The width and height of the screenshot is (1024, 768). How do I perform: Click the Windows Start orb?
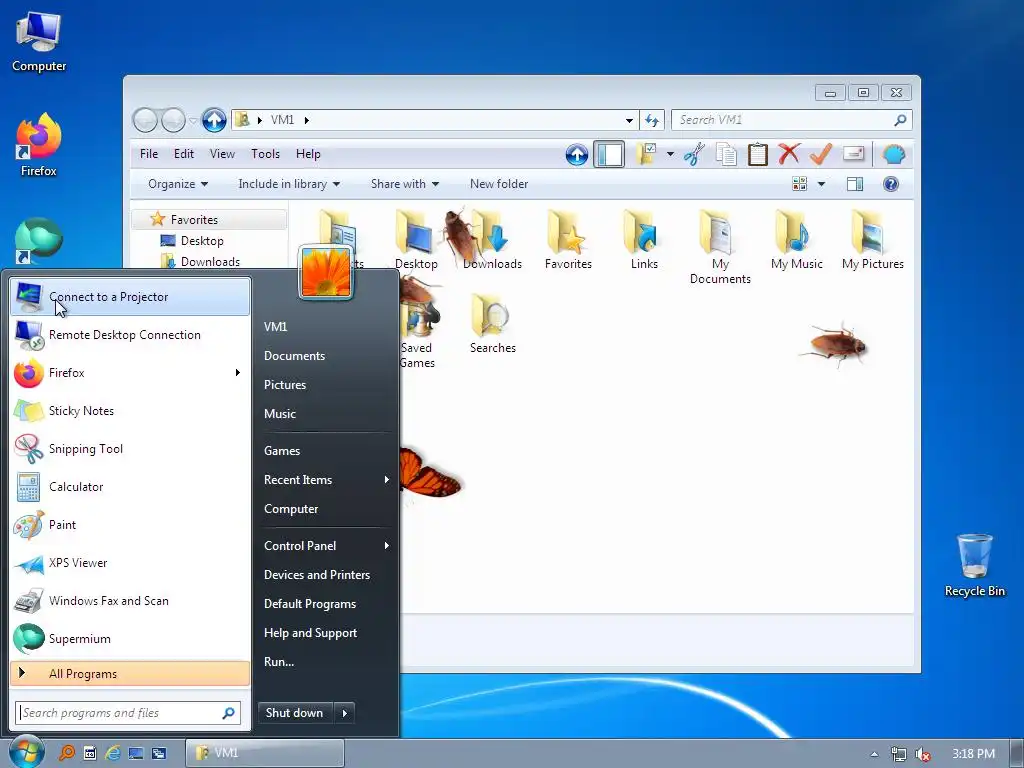click(27, 752)
